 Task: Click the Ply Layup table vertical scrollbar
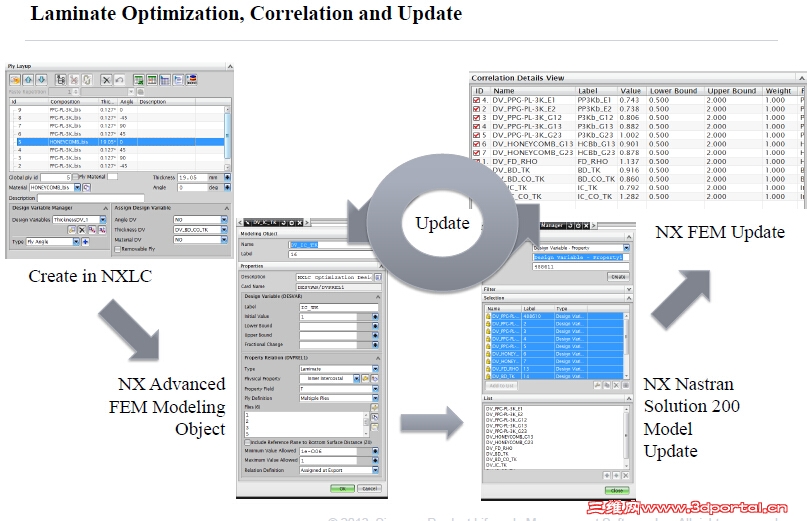tap(227, 138)
